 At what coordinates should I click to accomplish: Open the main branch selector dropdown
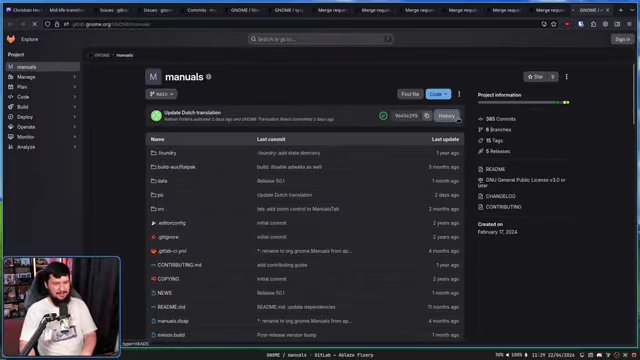(x=161, y=94)
